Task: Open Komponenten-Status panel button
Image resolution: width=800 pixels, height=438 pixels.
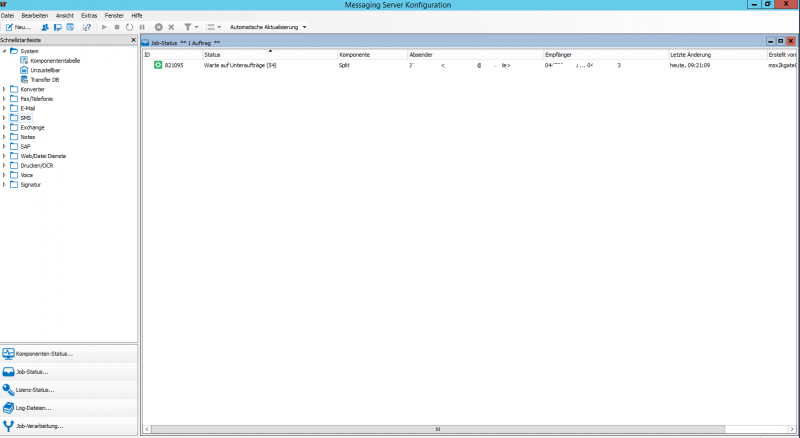Action: [x=68, y=353]
